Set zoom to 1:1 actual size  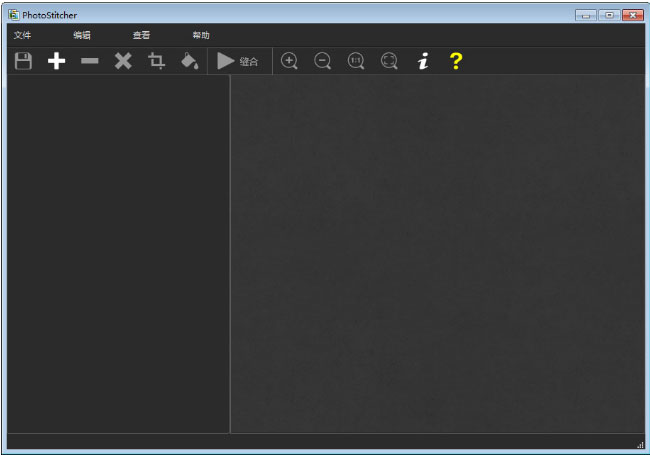pyautogui.click(x=356, y=61)
